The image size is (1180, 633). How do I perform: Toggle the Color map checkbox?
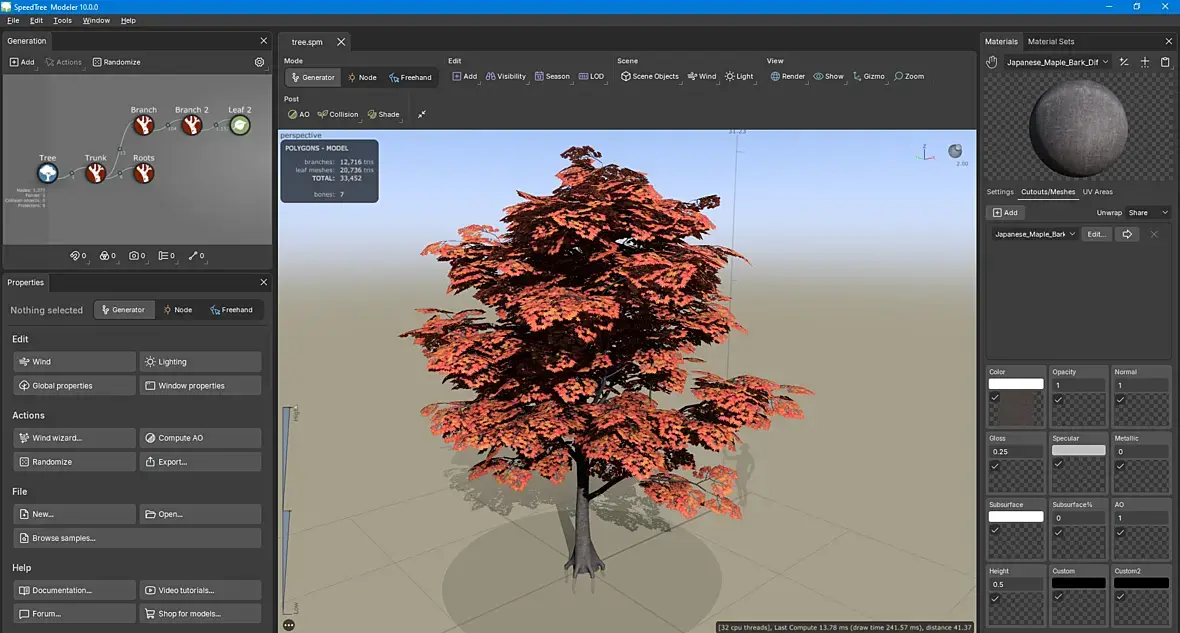point(995,398)
